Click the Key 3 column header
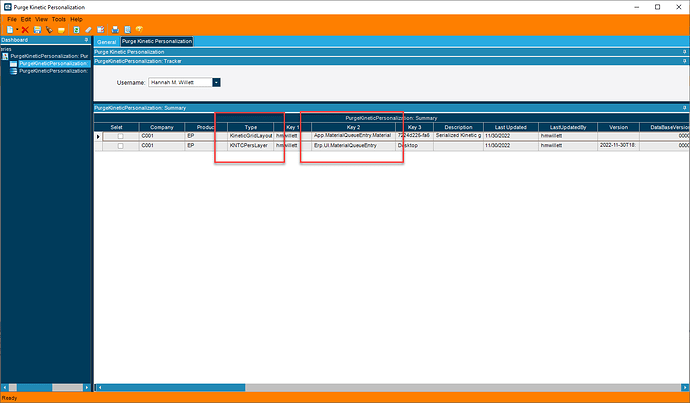 click(414, 127)
